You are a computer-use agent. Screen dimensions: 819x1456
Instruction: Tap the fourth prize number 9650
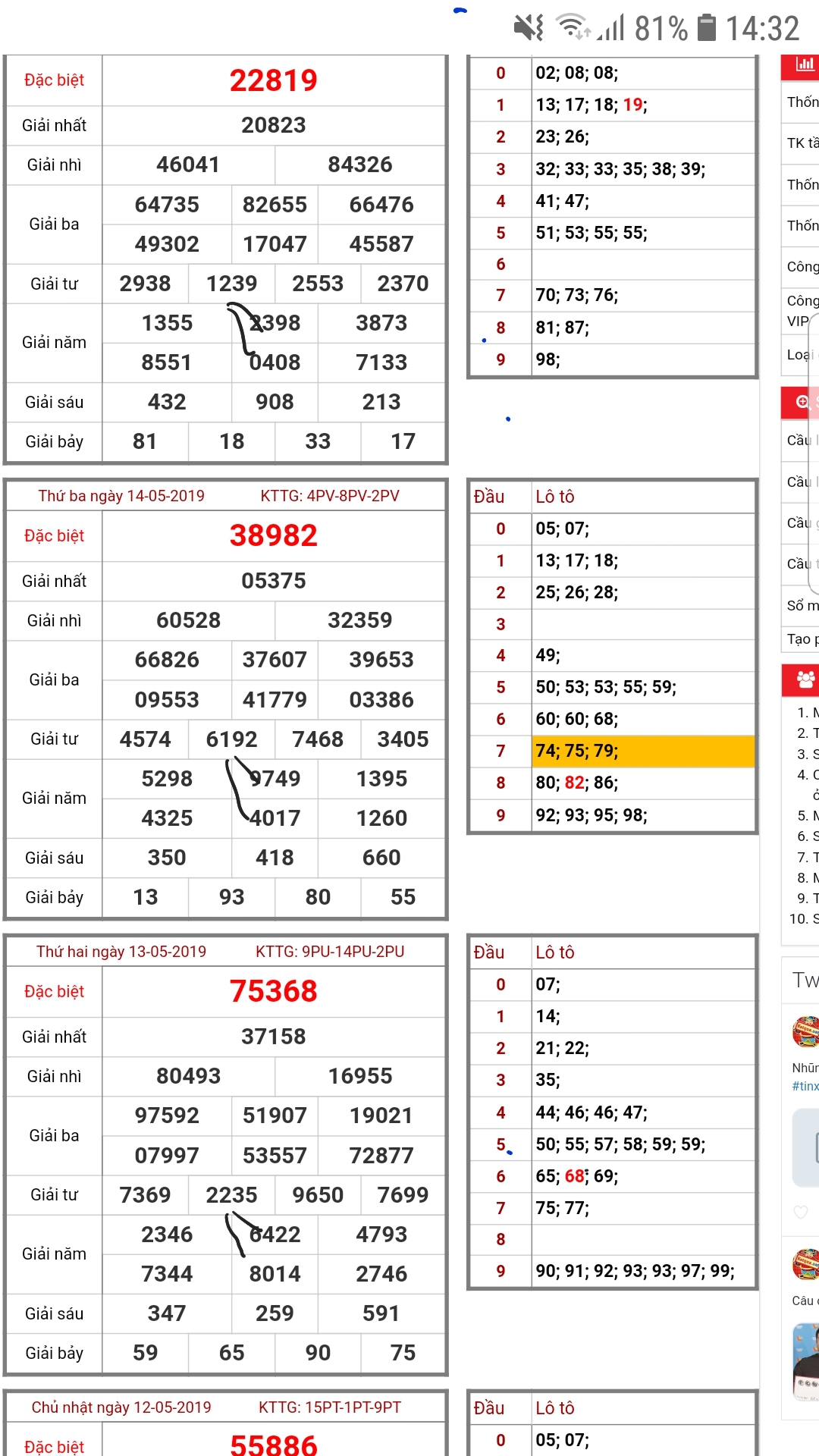click(x=318, y=1195)
